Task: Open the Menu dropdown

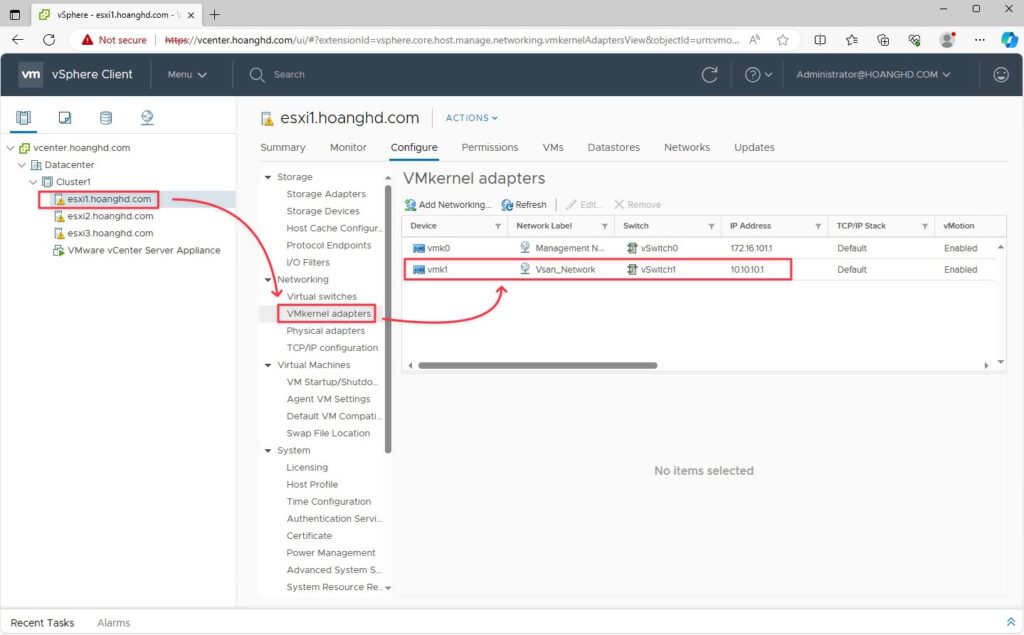Action: point(187,74)
